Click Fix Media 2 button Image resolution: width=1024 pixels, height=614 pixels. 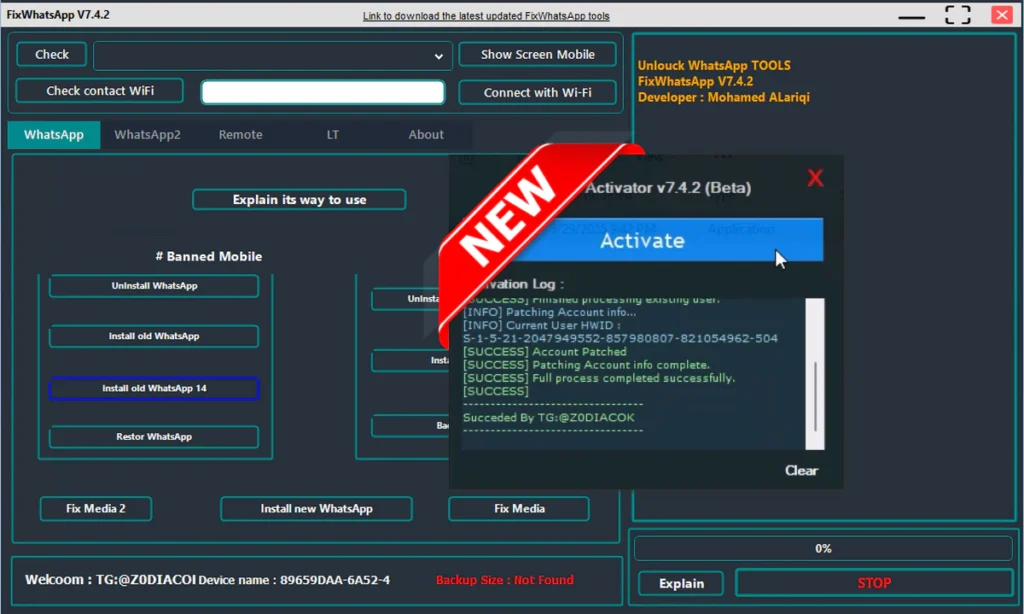95,508
